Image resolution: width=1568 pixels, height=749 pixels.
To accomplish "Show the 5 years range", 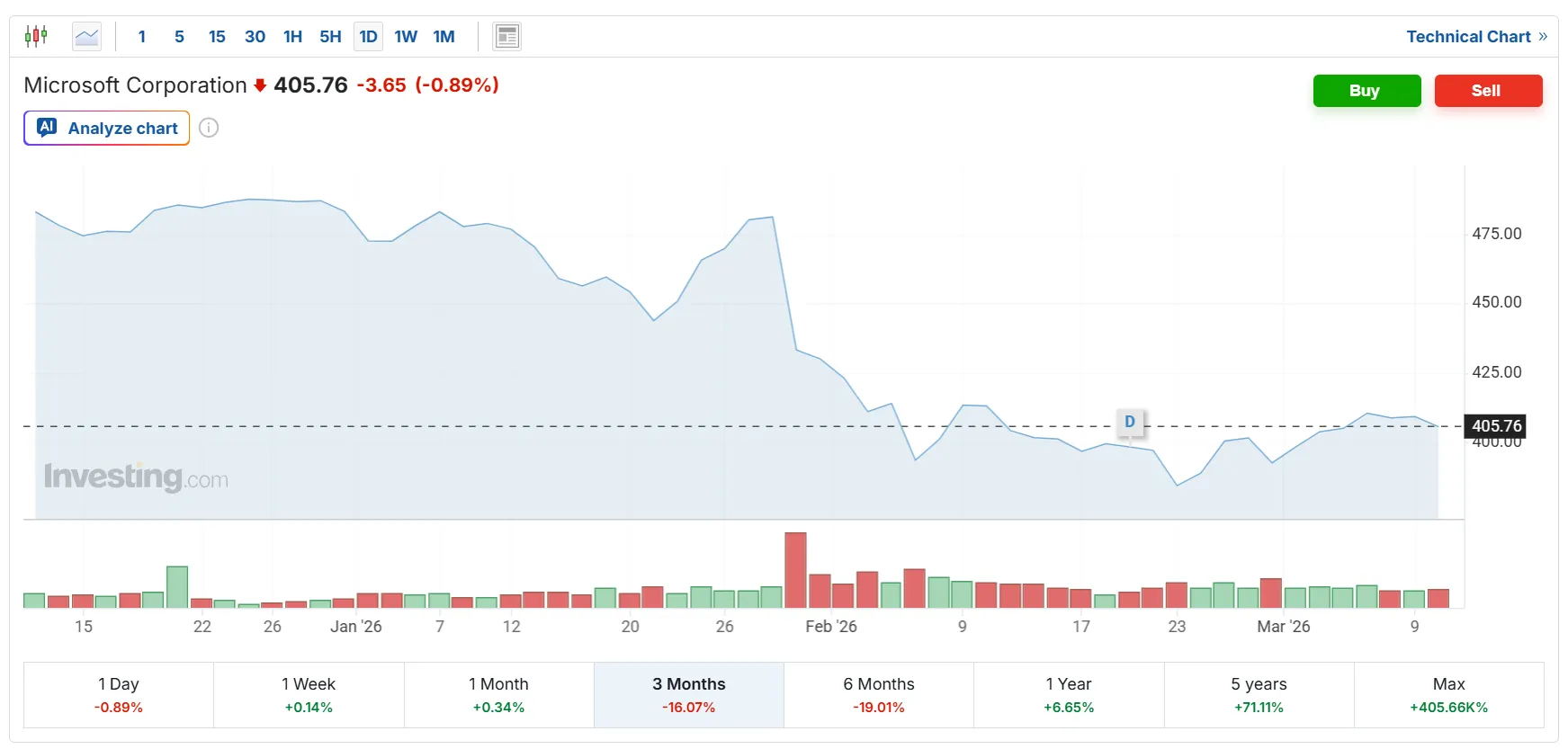I will 1259,695.
